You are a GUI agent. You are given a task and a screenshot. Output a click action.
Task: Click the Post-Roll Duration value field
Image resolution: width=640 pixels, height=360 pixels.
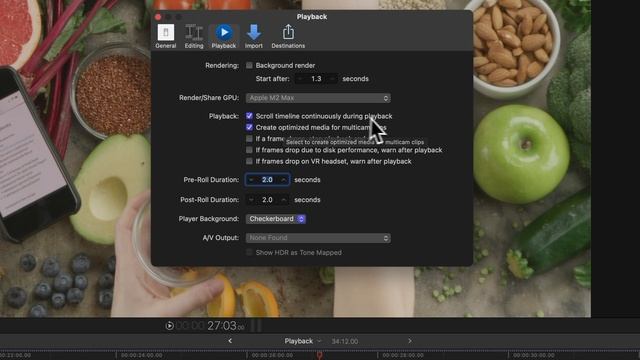[267, 200]
